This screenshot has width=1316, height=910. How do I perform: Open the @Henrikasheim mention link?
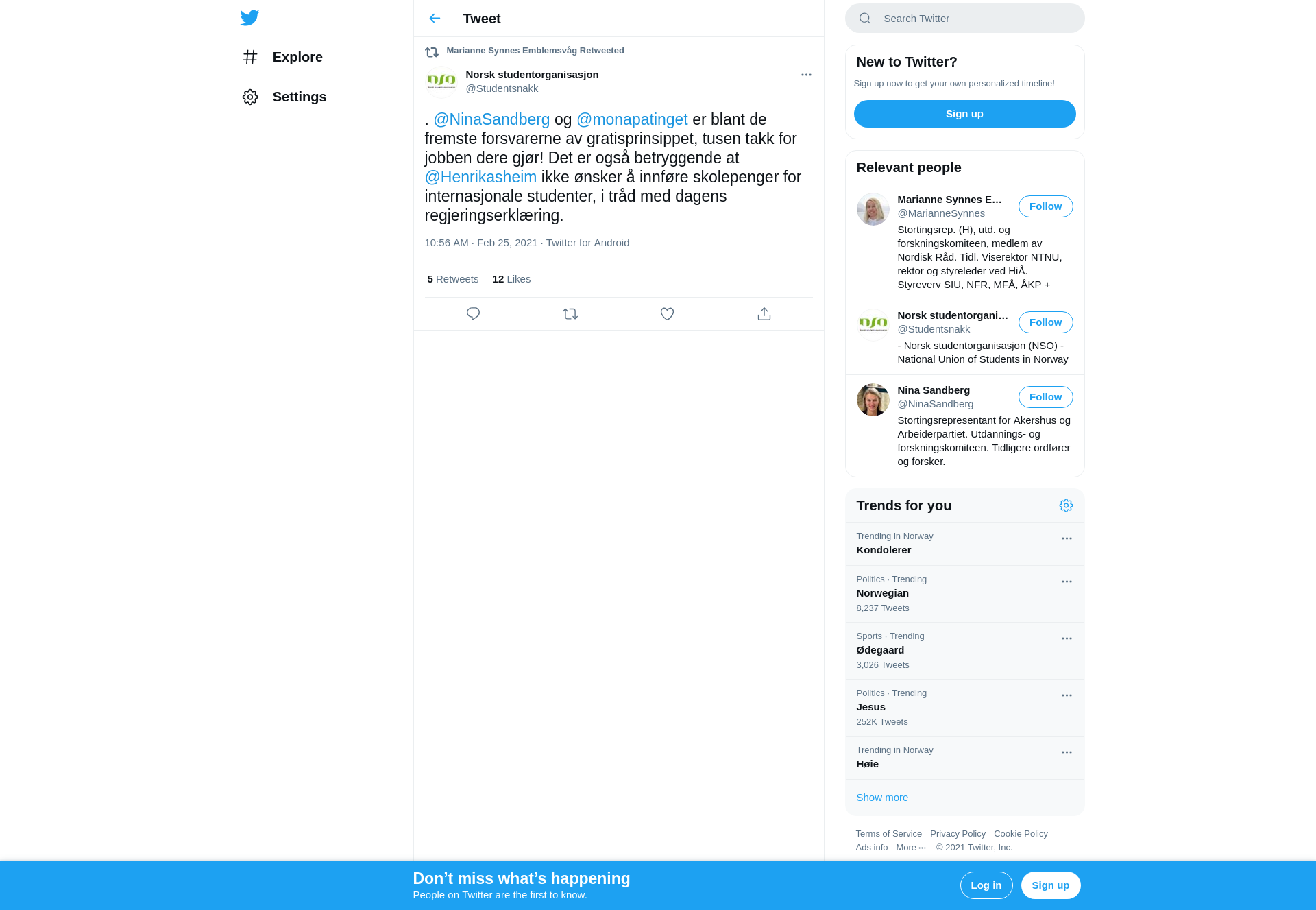(480, 177)
